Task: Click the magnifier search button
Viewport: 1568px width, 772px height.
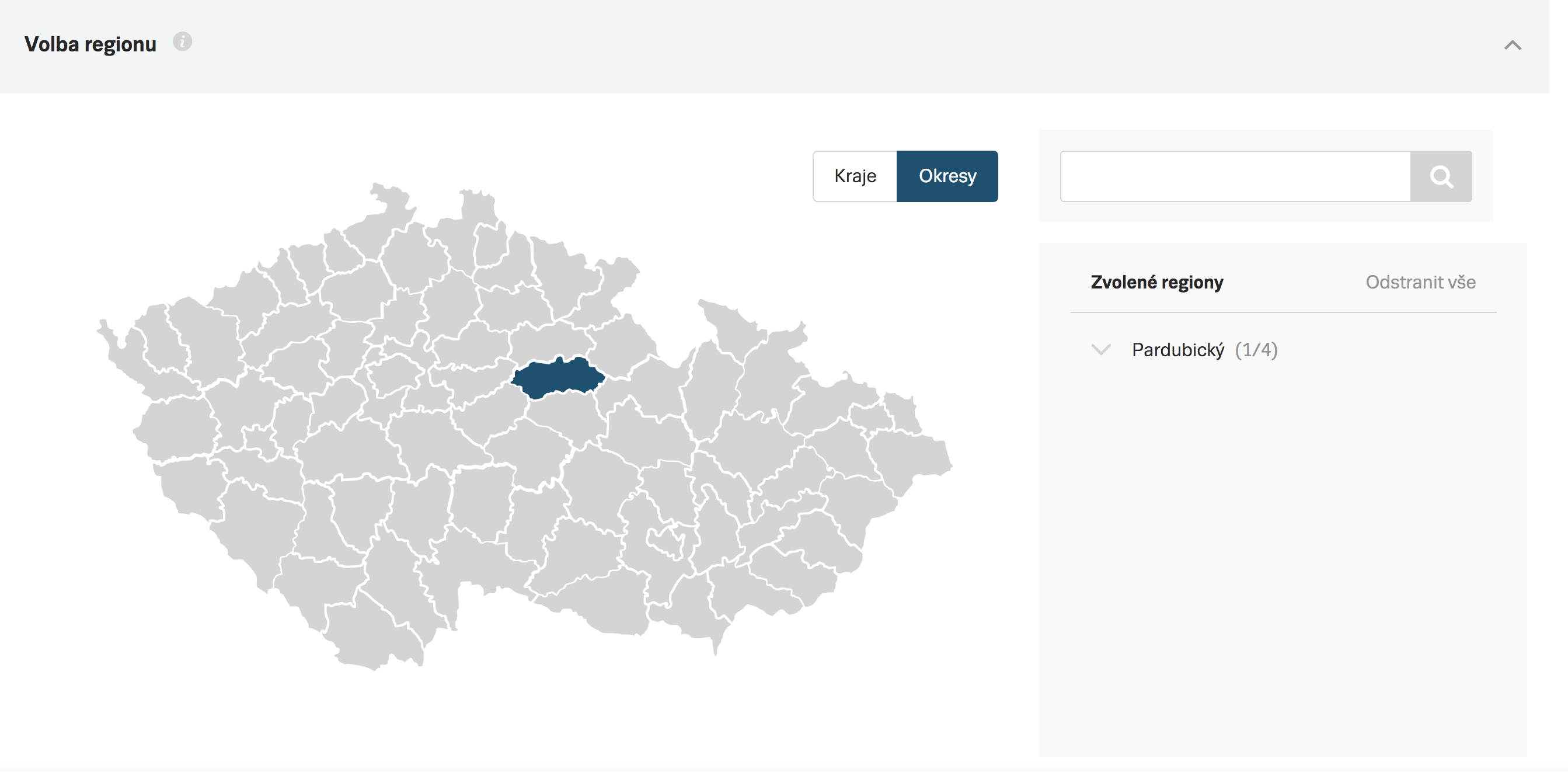Action: tap(1441, 176)
